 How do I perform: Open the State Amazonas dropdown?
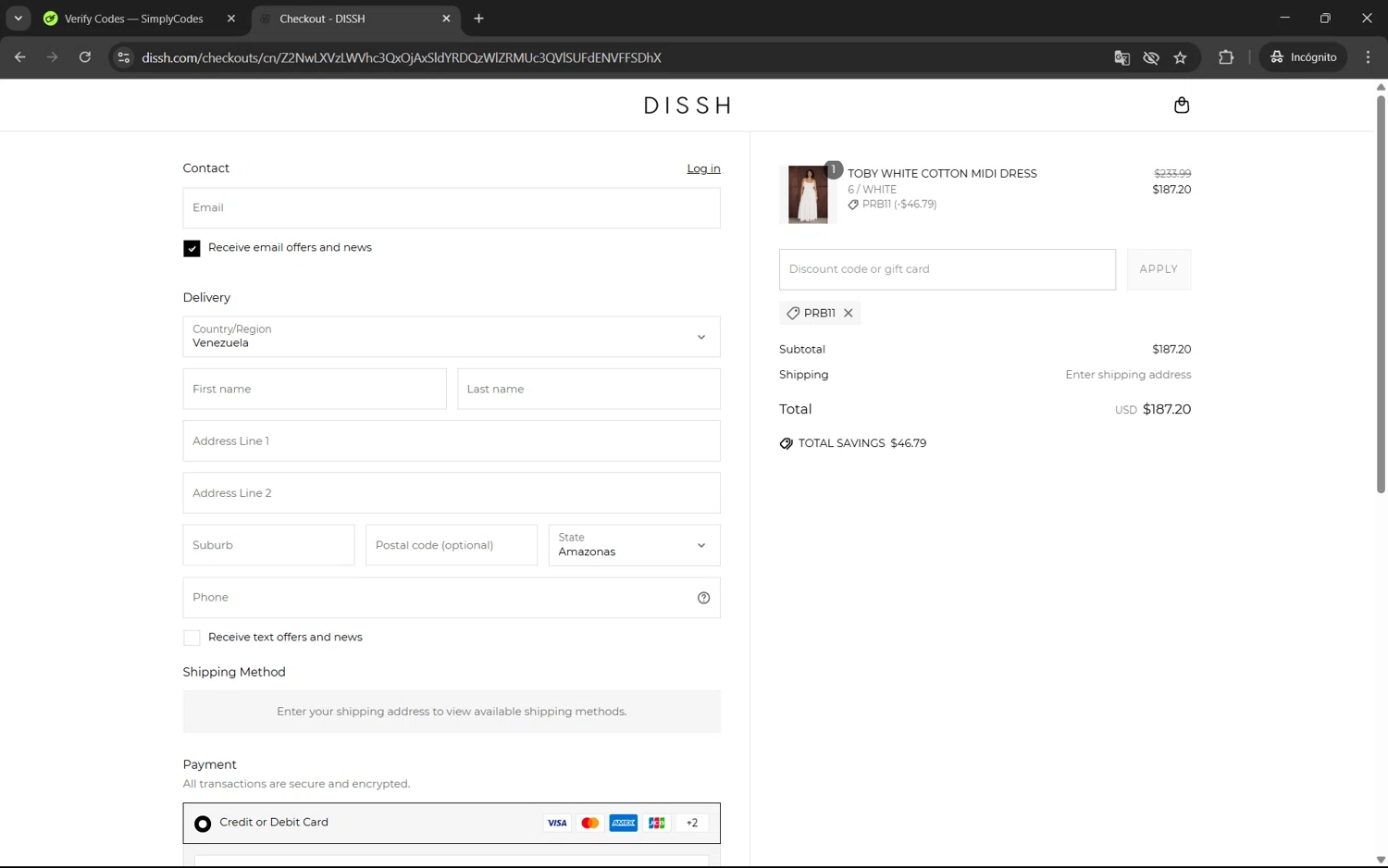pos(634,545)
